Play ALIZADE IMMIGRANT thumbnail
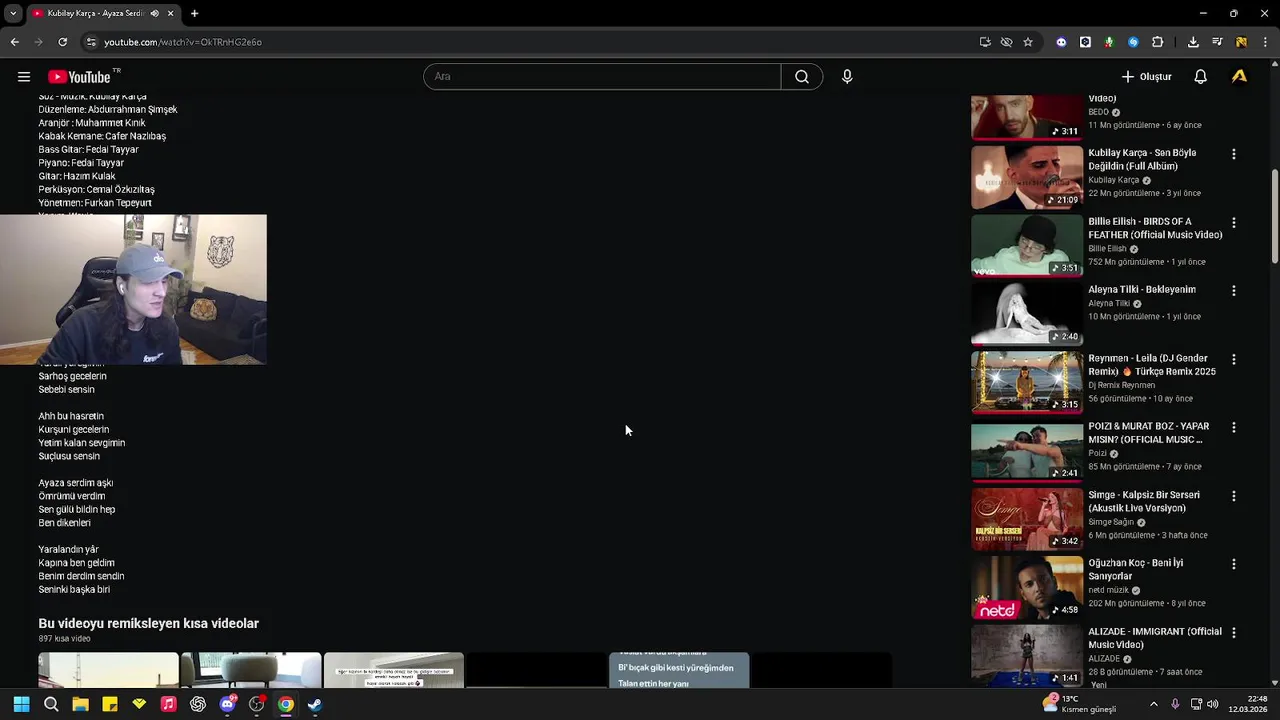This screenshot has width=1280, height=720. 1027,656
